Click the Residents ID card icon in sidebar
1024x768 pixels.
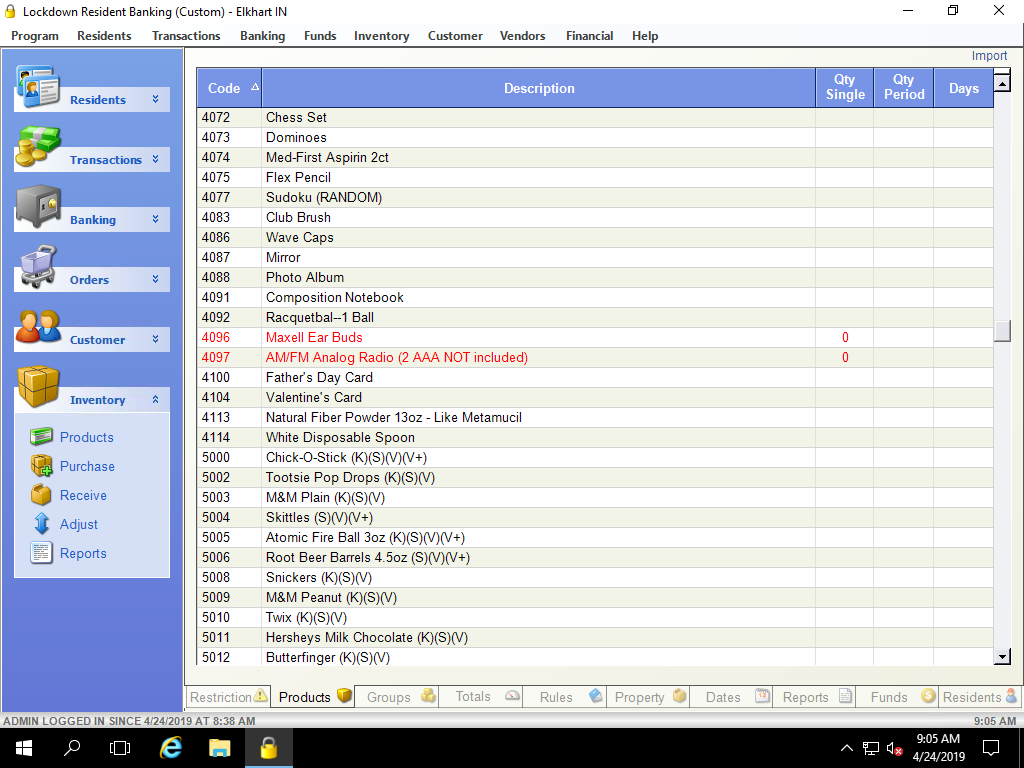coord(38,86)
